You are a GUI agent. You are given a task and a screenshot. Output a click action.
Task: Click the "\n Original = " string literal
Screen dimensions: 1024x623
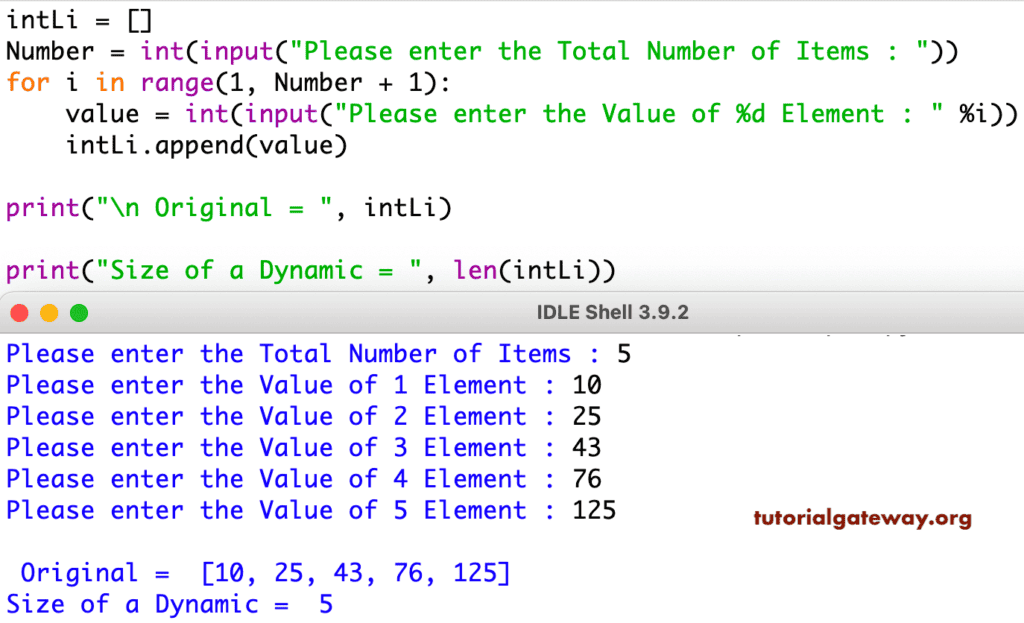coord(214,208)
